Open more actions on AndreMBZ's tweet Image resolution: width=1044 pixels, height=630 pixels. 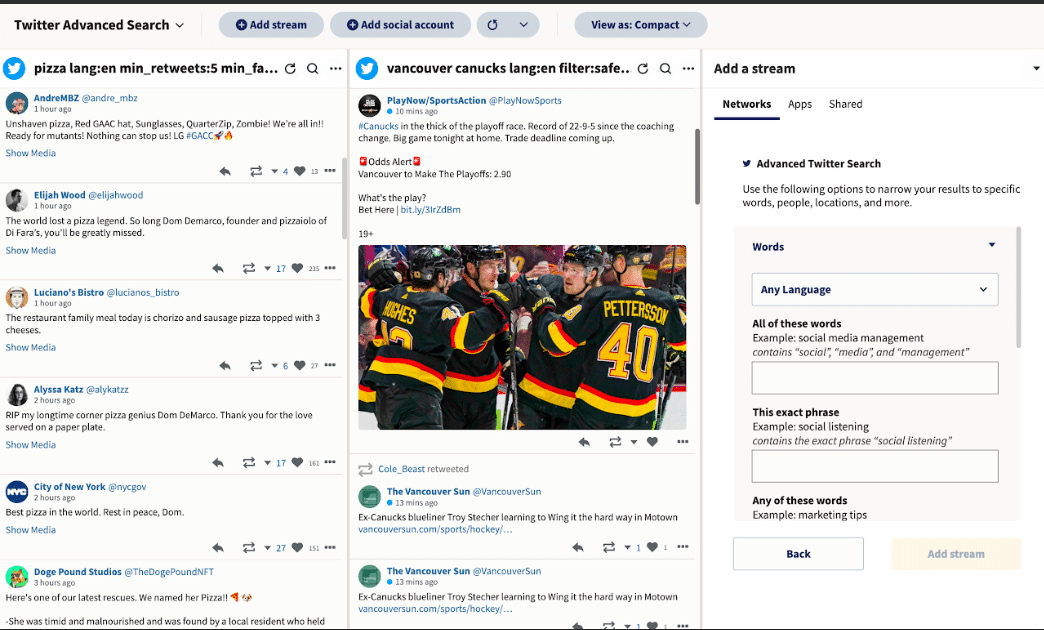[x=330, y=171]
